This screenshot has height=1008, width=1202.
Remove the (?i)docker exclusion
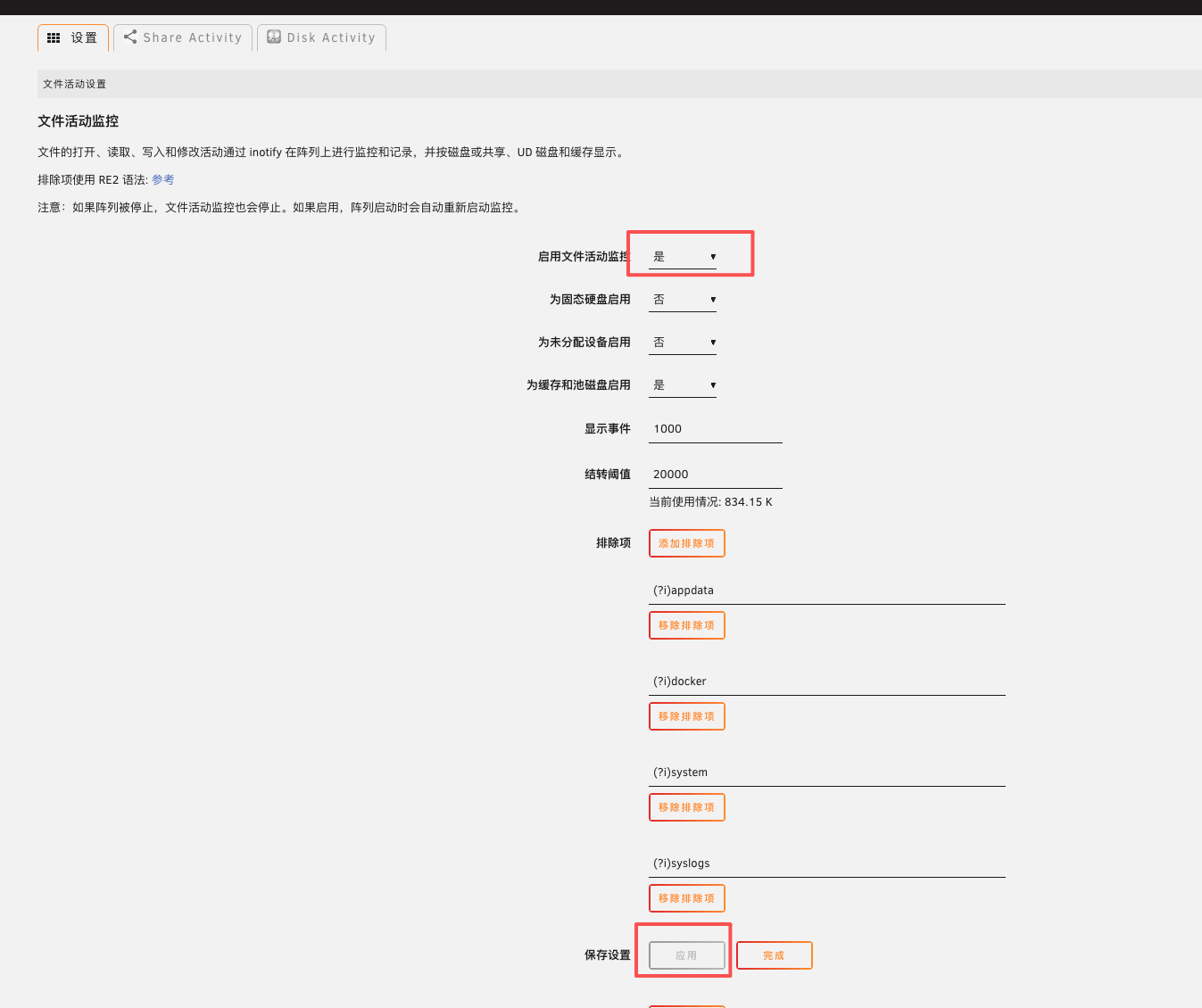tap(686, 716)
